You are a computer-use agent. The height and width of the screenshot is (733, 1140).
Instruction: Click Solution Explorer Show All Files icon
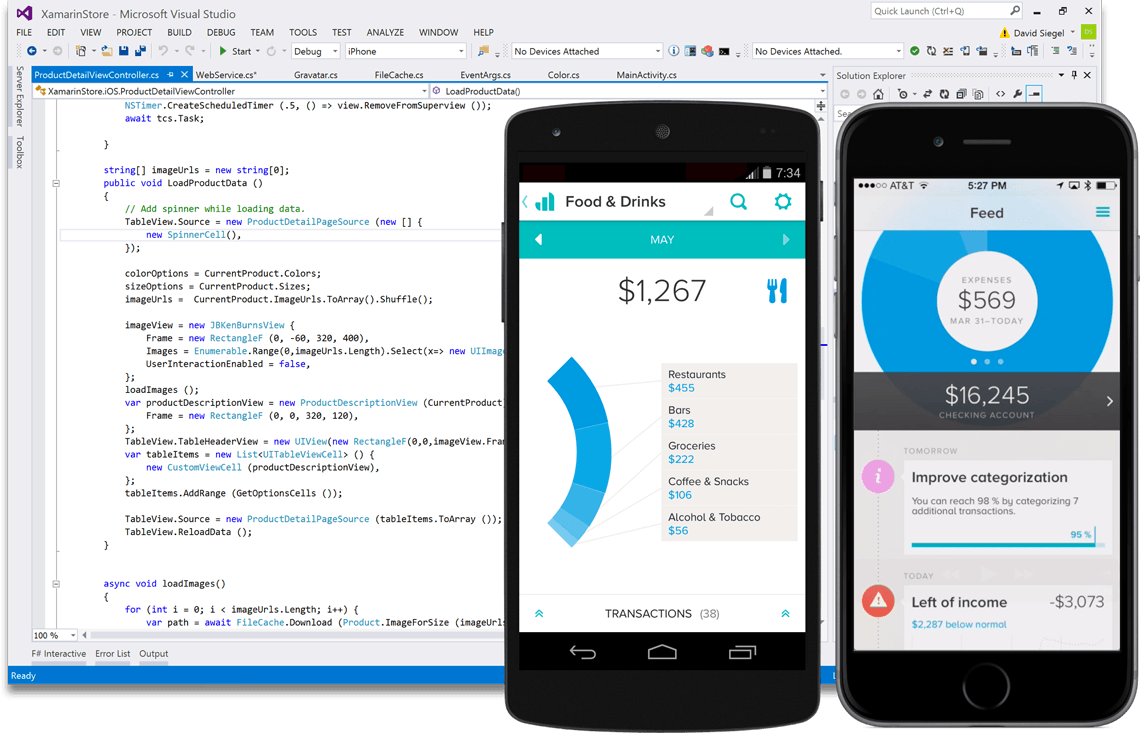pyautogui.click(x=978, y=94)
